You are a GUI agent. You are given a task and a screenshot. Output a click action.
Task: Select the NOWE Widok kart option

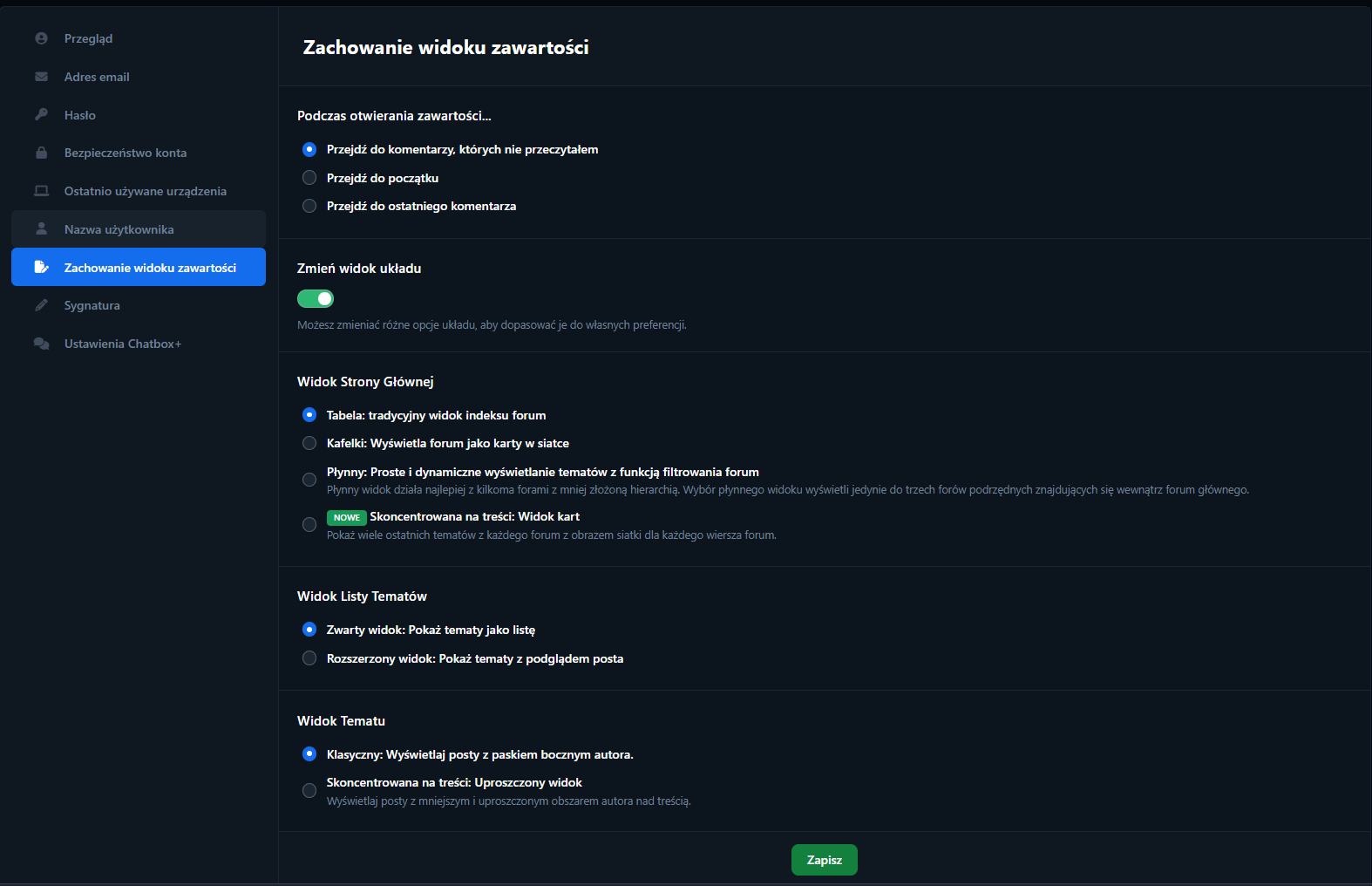[309, 525]
